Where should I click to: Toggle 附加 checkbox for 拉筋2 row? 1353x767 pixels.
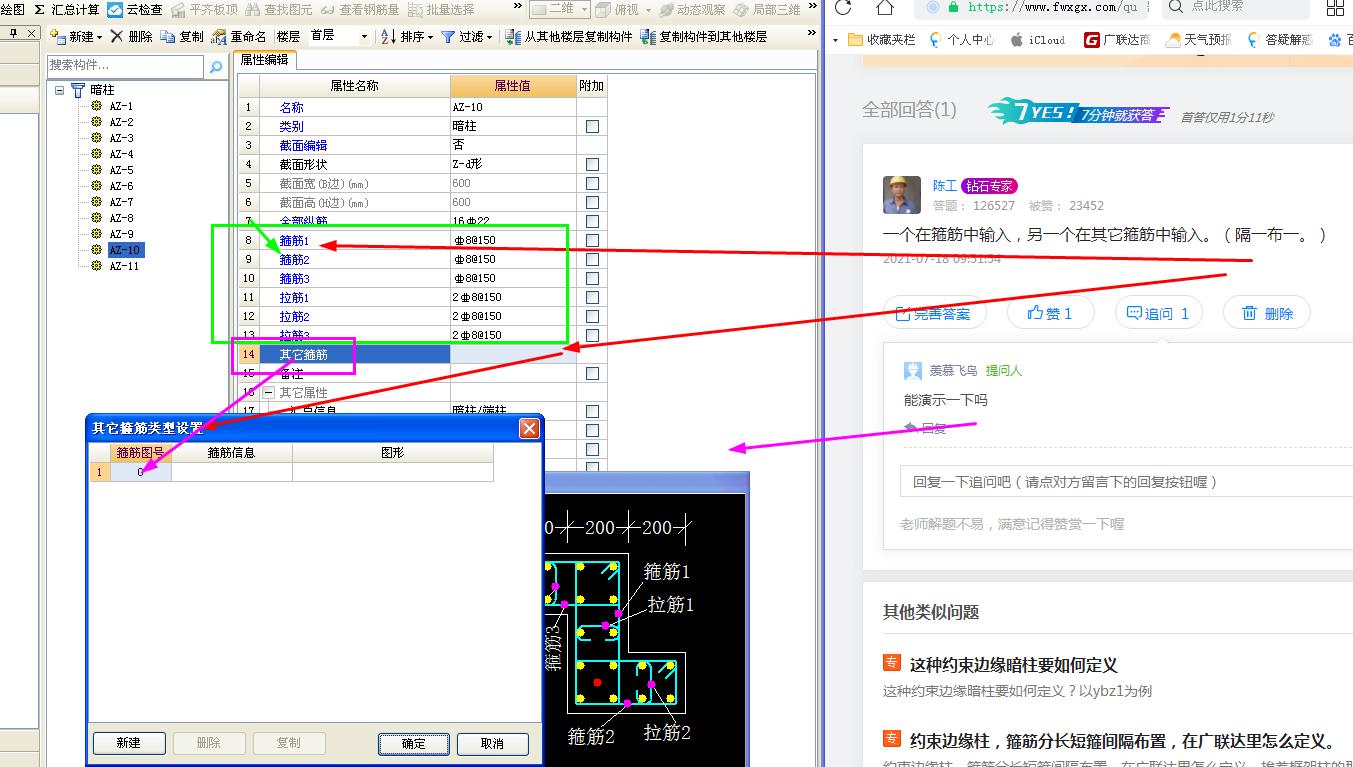[592, 317]
